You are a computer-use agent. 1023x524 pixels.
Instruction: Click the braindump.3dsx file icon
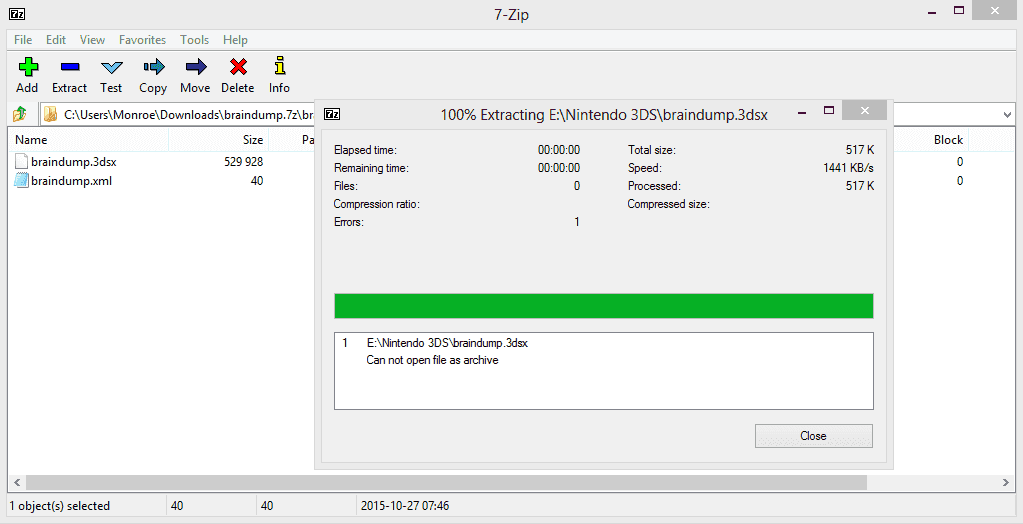click(x=21, y=161)
